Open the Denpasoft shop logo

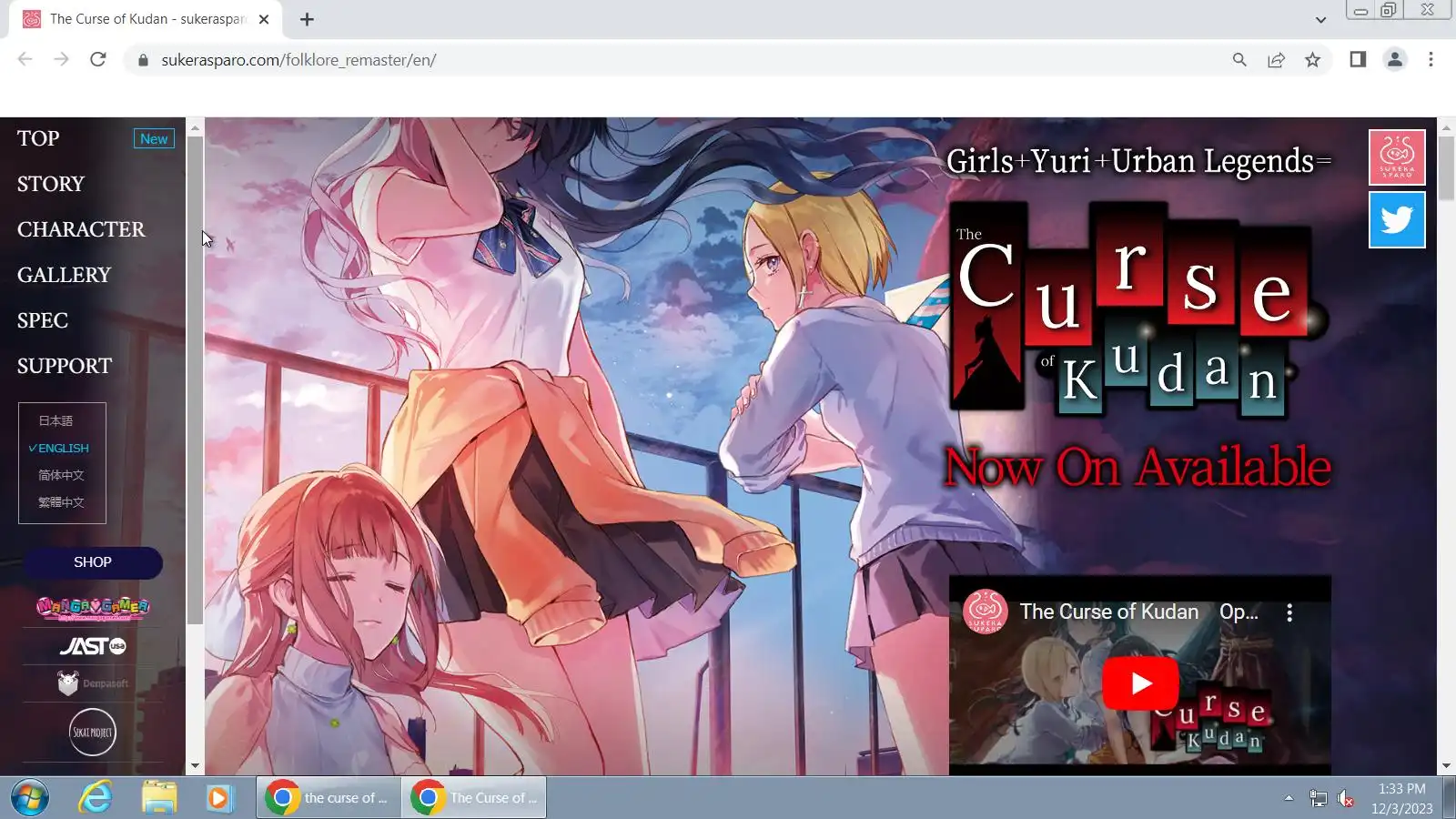click(93, 682)
